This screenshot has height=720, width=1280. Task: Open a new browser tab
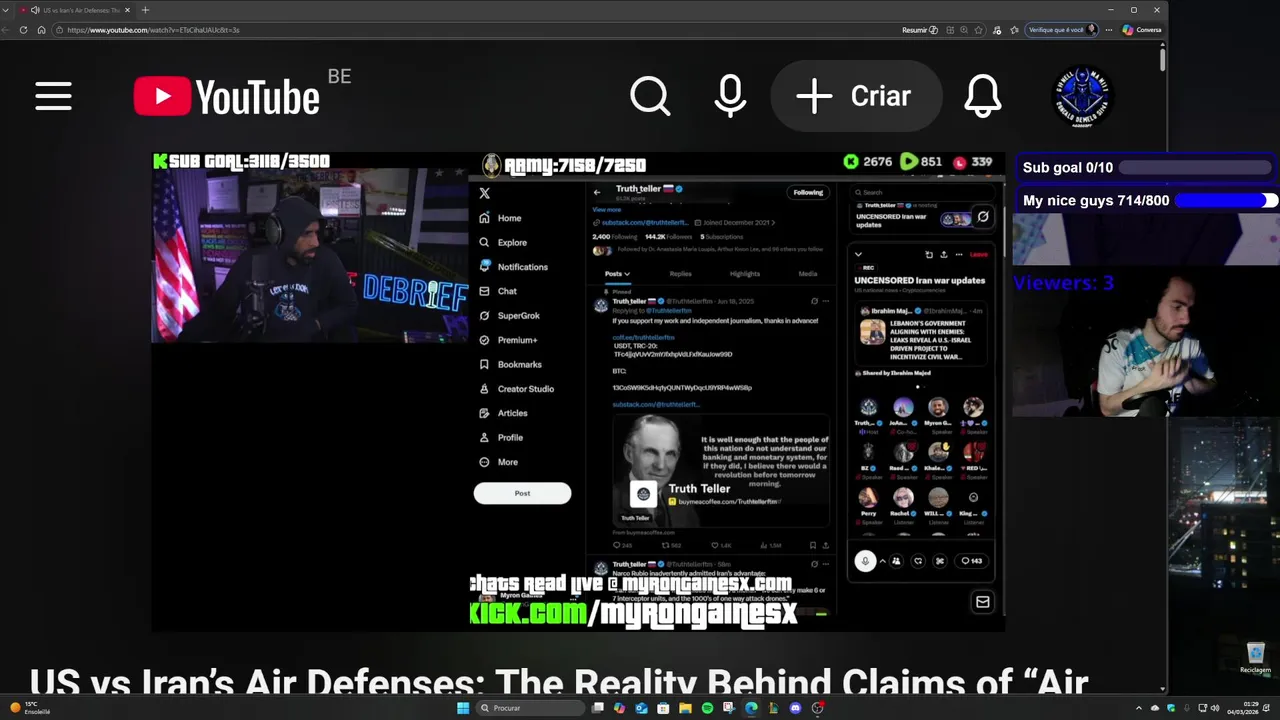point(145,10)
